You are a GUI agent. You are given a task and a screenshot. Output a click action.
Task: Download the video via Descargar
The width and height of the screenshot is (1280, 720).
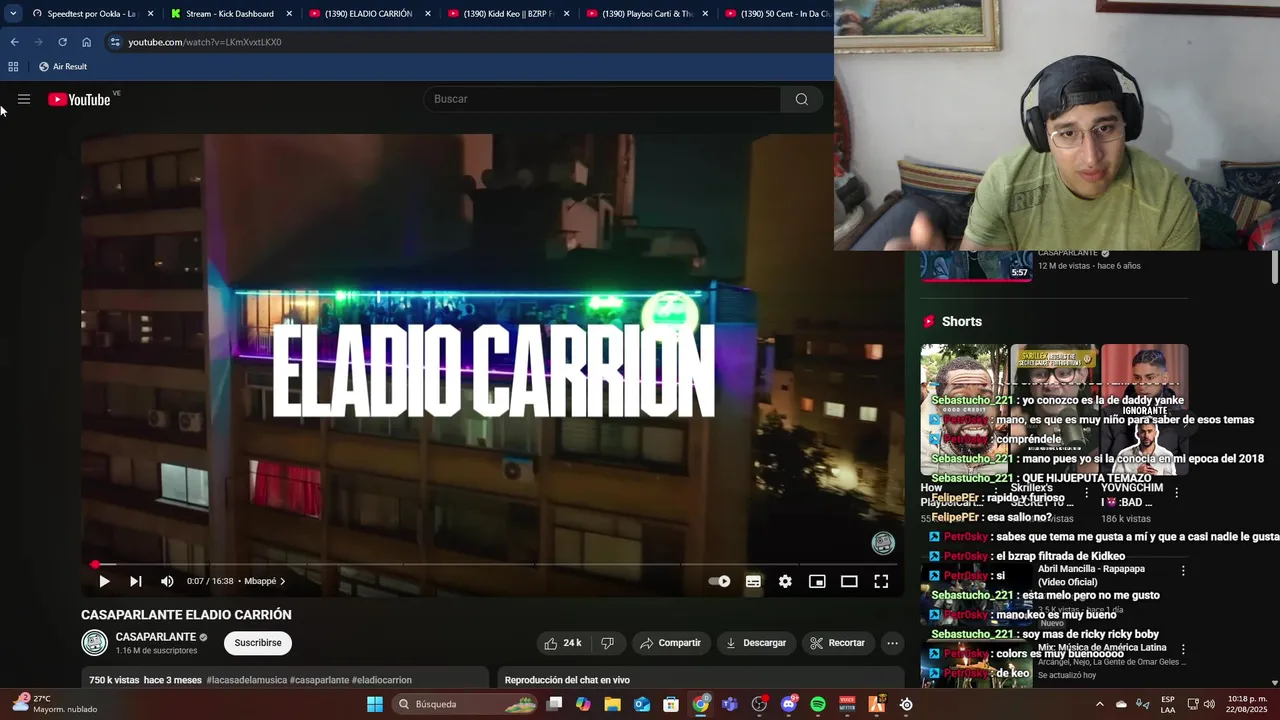click(756, 643)
